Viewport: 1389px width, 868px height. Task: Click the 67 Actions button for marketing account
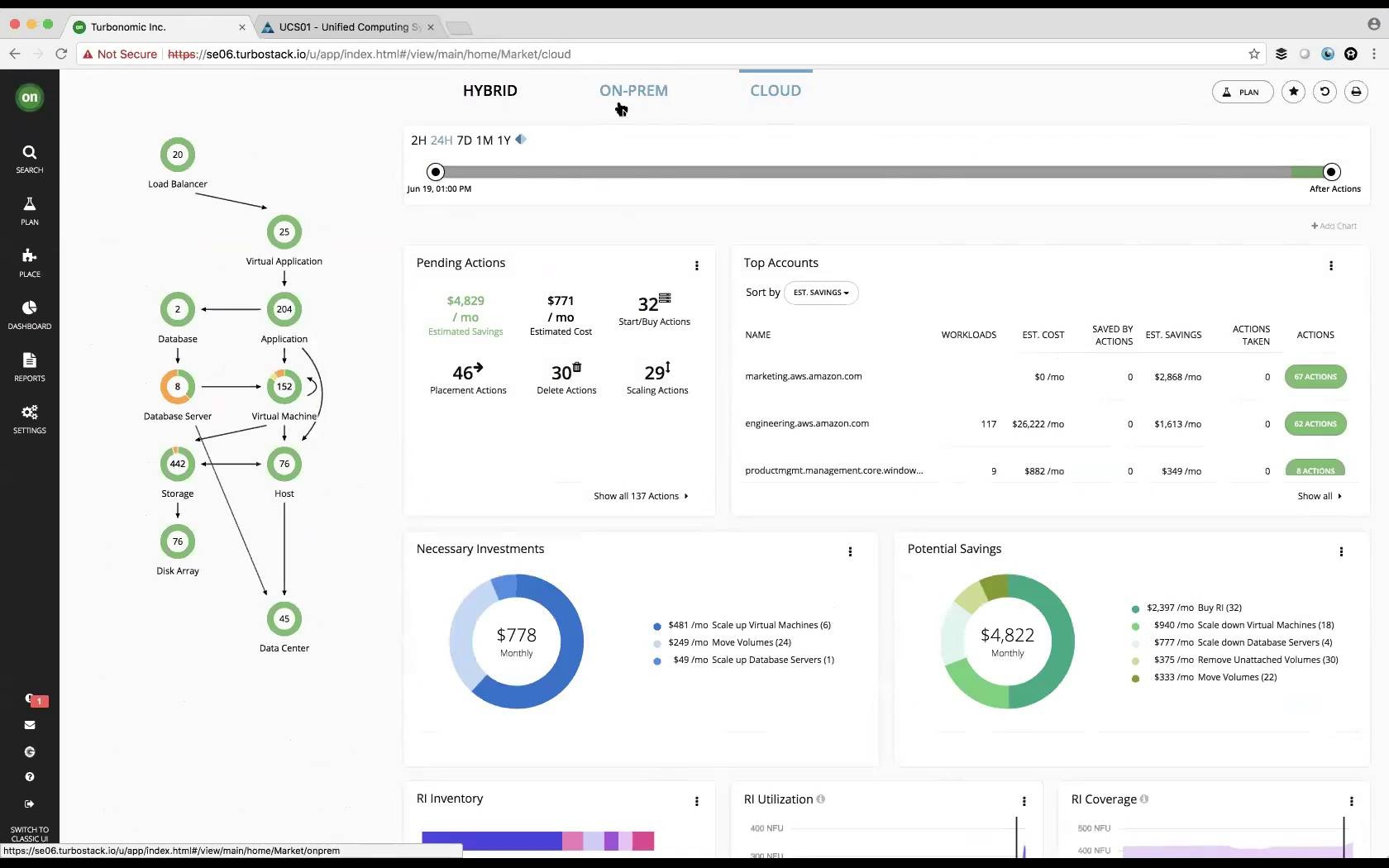[1315, 376]
